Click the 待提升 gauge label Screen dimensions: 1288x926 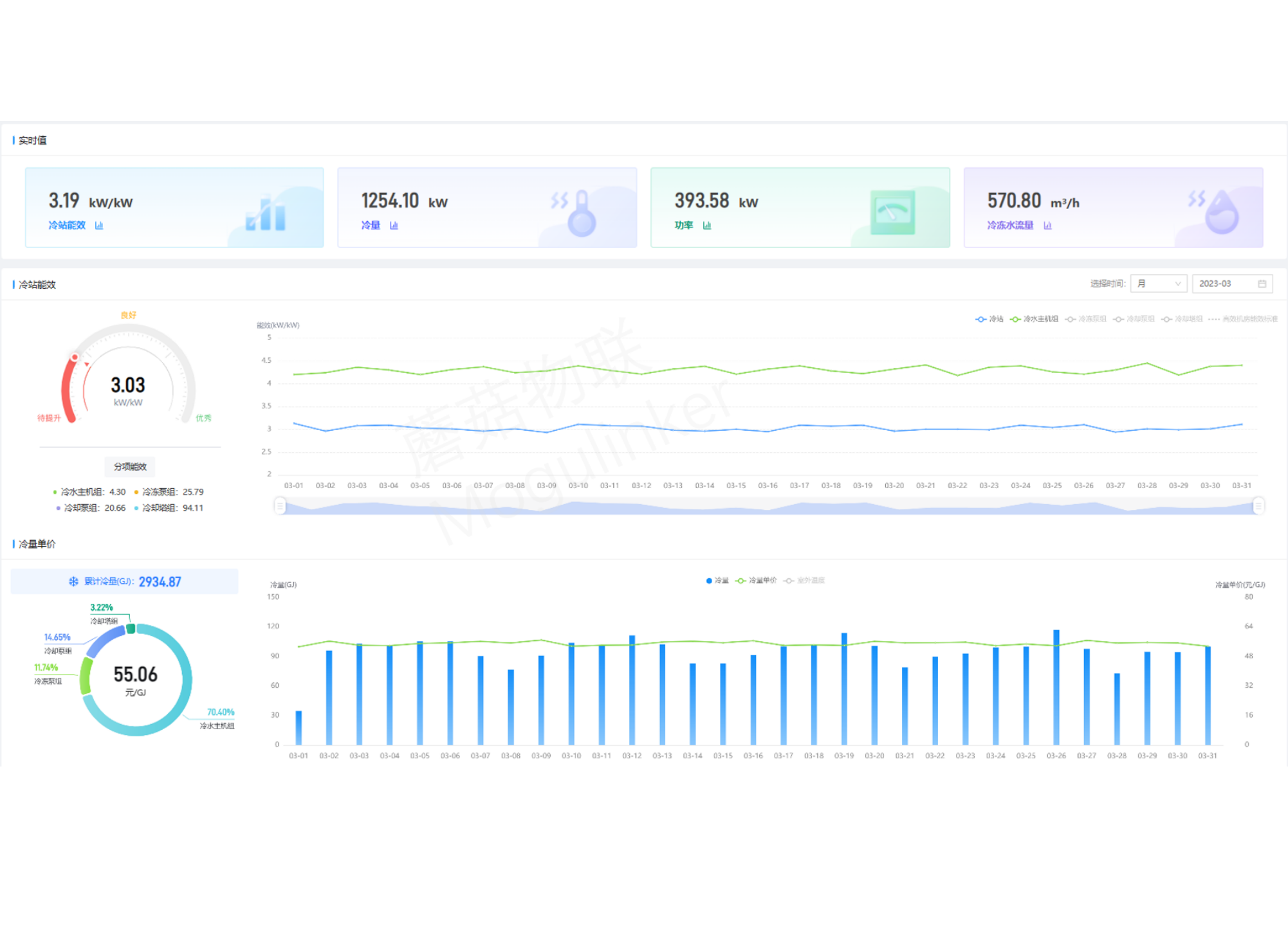49,418
